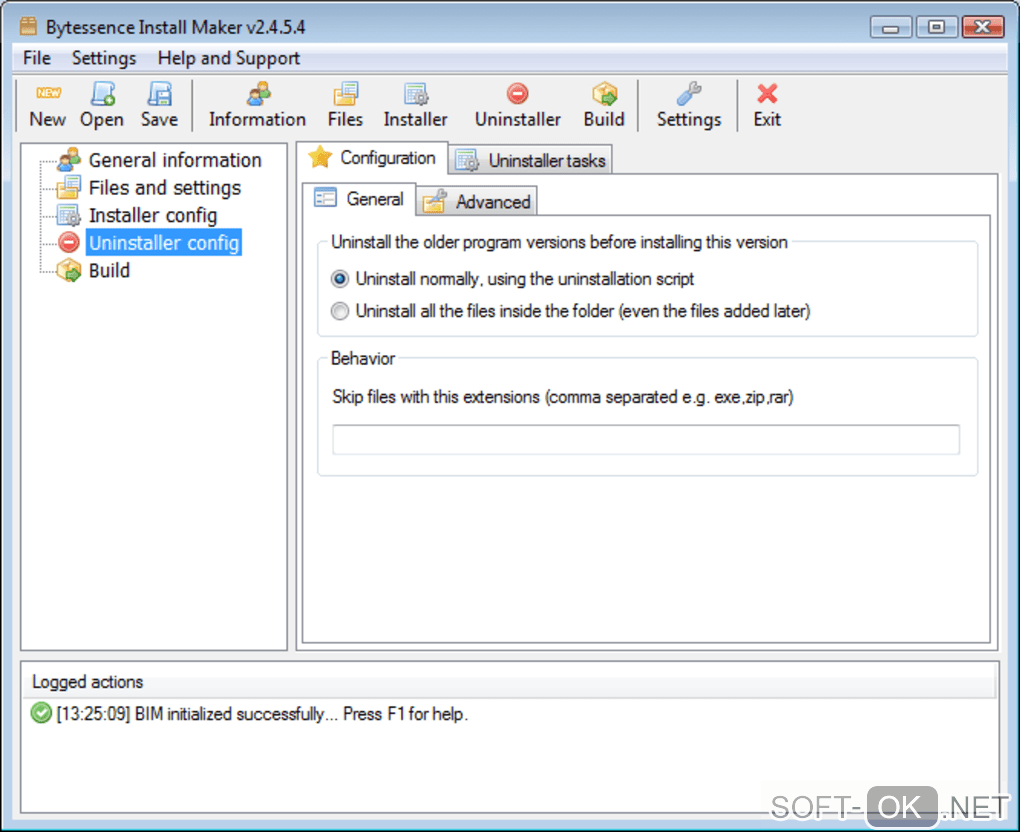Viewport: 1020px width, 832px height.
Task: Click the skip file extensions input field
Action: (x=646, y=440)
